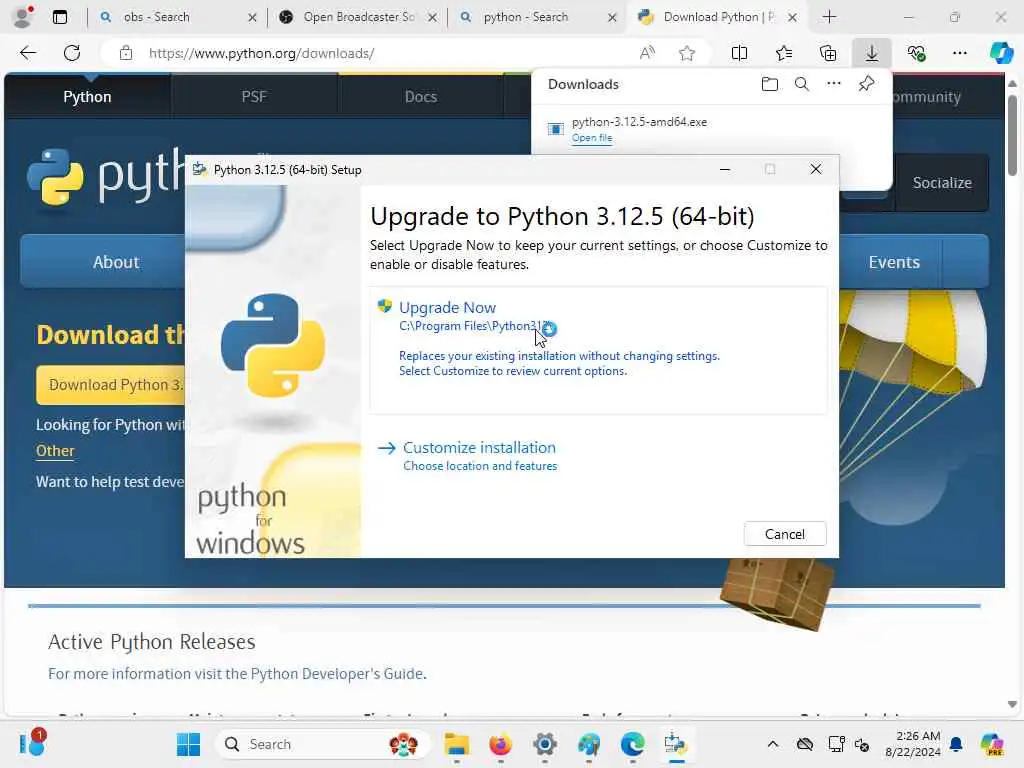Add this page to favorites star

coord(686,53)
